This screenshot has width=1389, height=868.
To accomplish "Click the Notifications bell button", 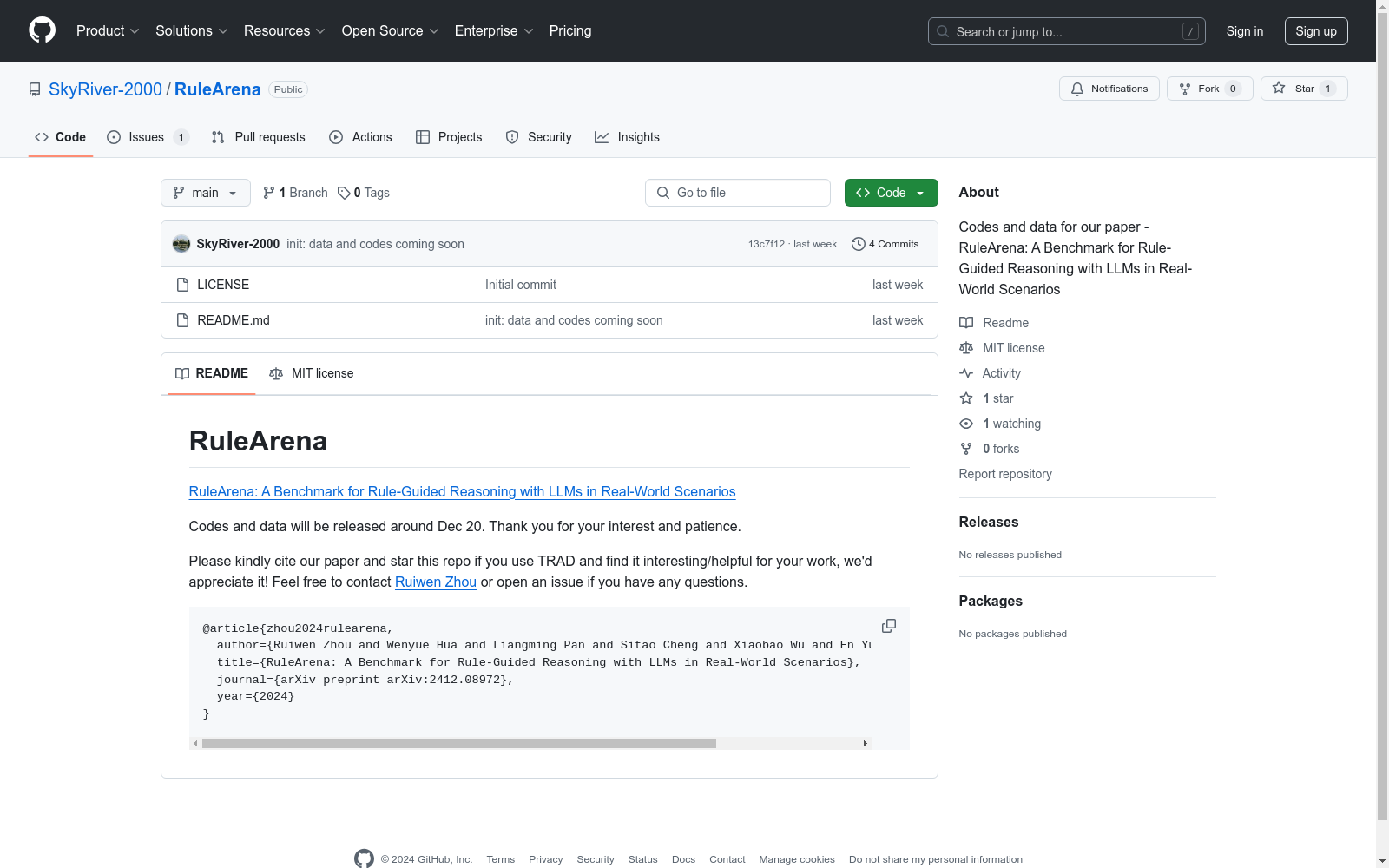I will pyautogui.click(x=1109, y=89).
